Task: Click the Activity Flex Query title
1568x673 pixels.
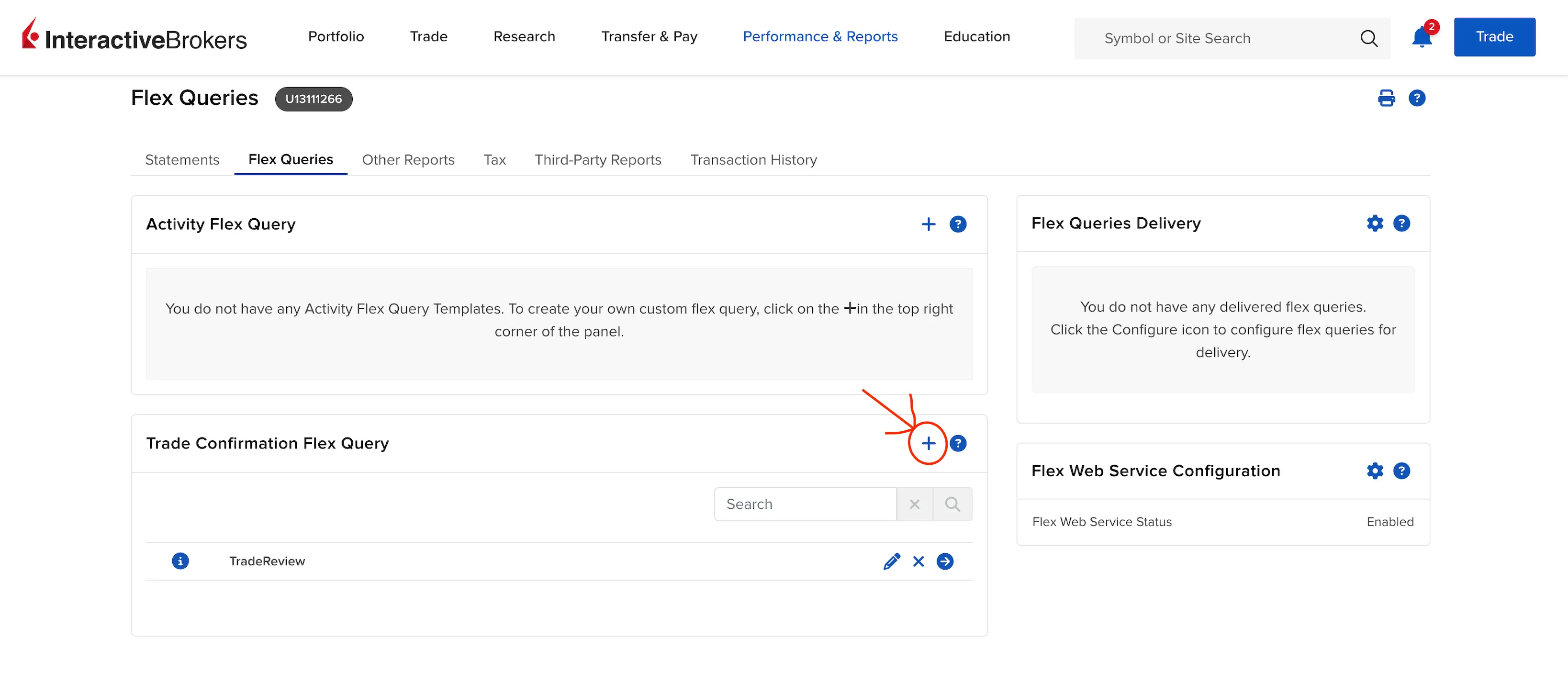Action: coord(220,224)
